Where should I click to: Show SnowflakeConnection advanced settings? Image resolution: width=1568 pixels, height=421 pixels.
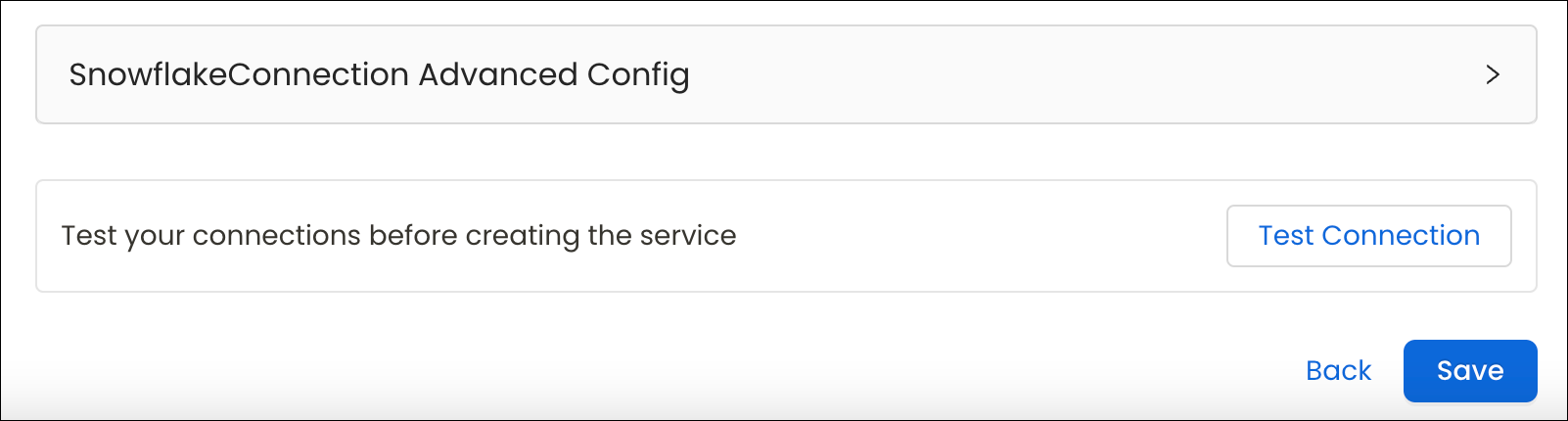[785, 74]
